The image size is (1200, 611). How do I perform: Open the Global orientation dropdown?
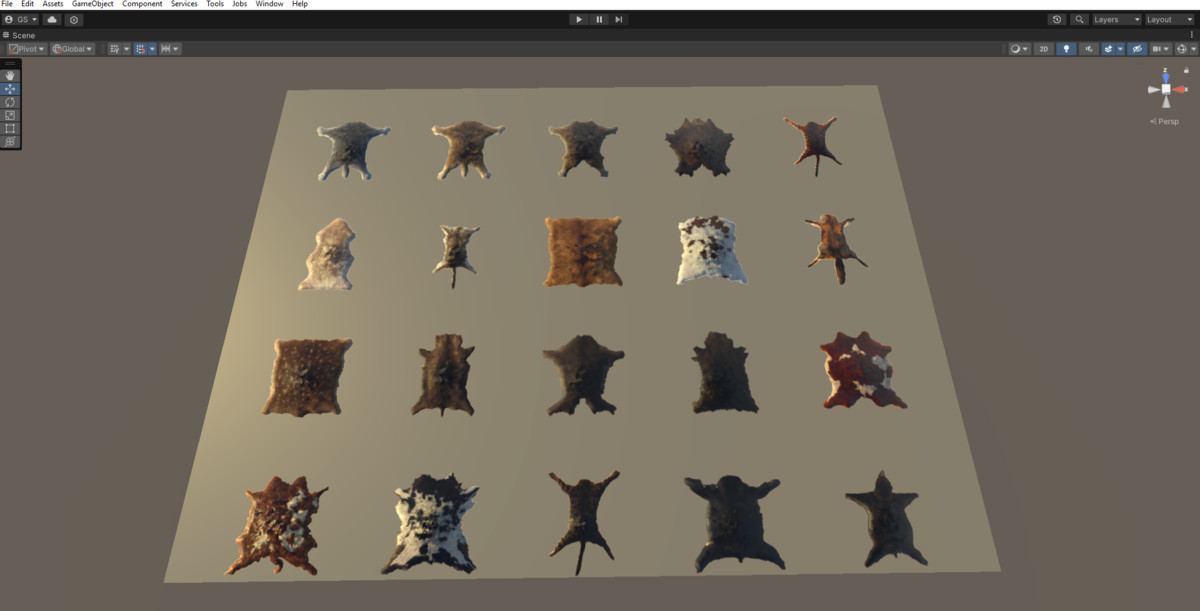[x=72, y=48]
